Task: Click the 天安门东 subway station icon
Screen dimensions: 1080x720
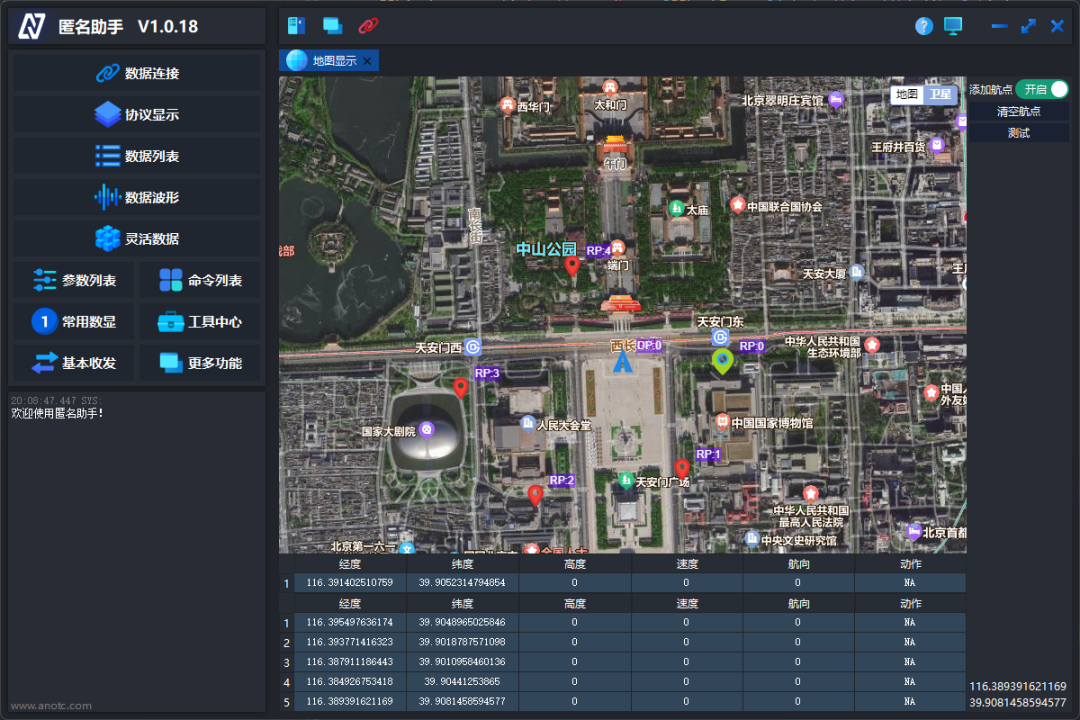Action: coord(720,337)
